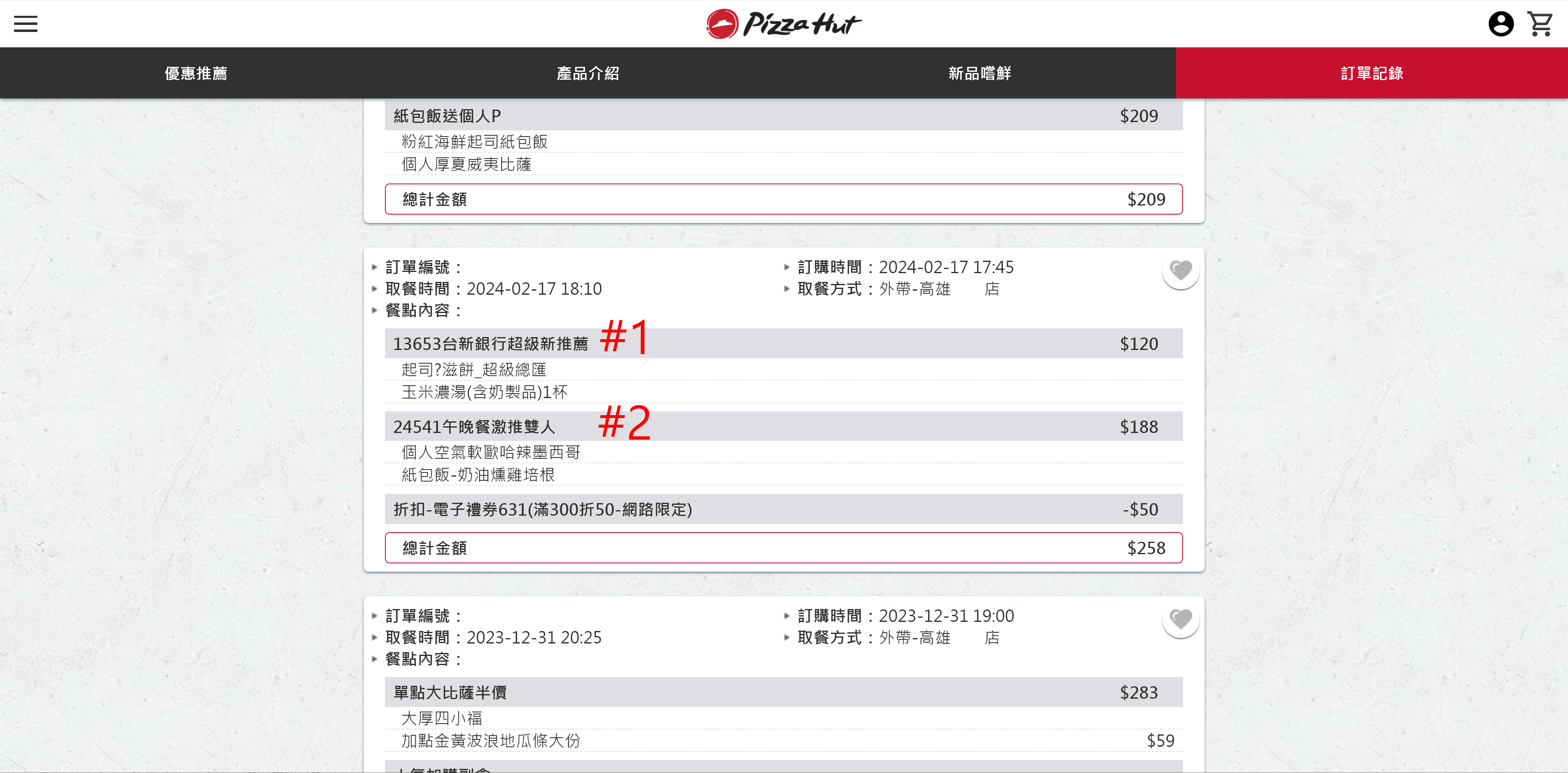This screenshot has height=773, width=1568.
Task: Click the 訂單編號 arrow in 2023-12-31 order
Action: click(x=375, y=616)
